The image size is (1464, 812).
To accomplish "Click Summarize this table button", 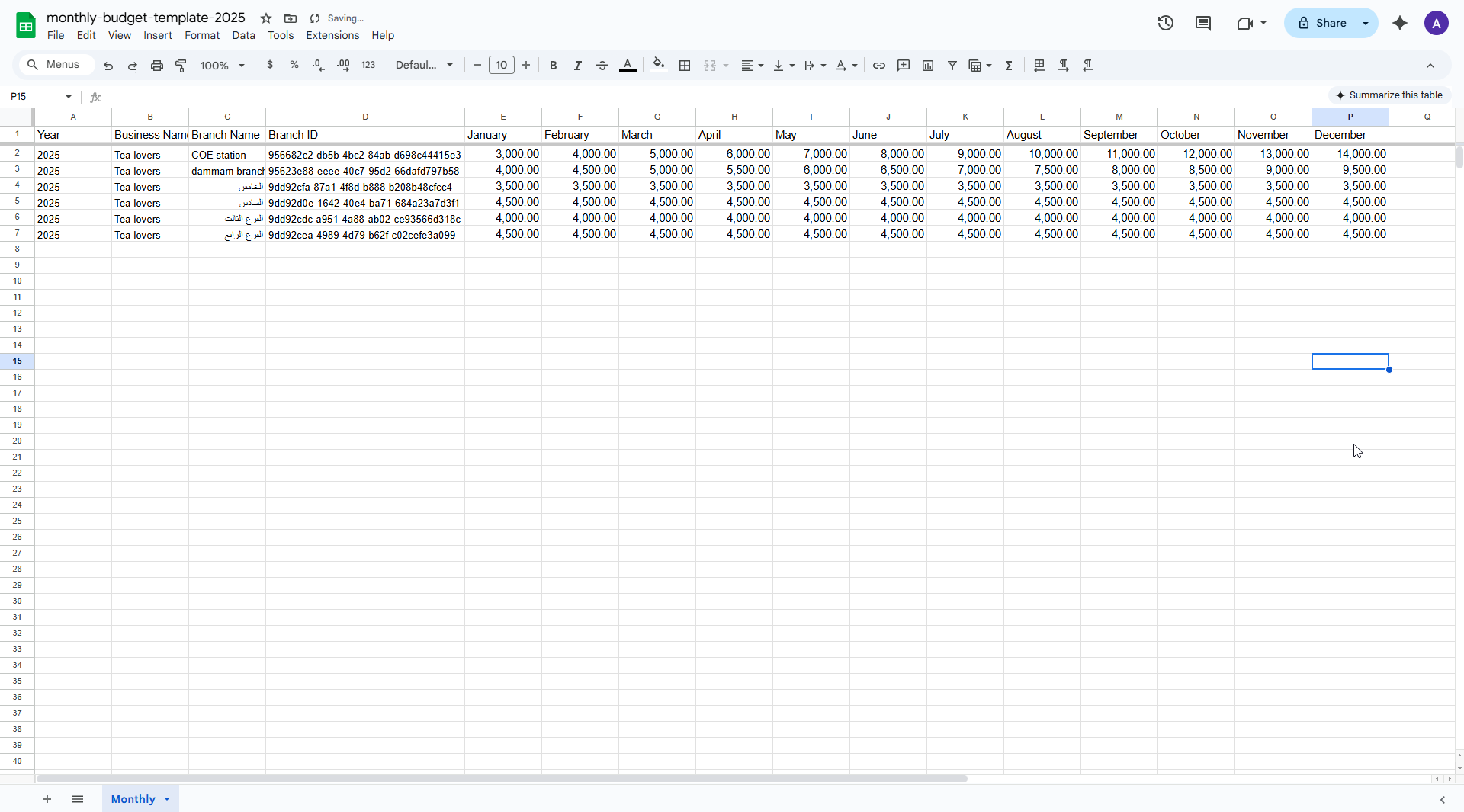I will (x=1389, y=95).
